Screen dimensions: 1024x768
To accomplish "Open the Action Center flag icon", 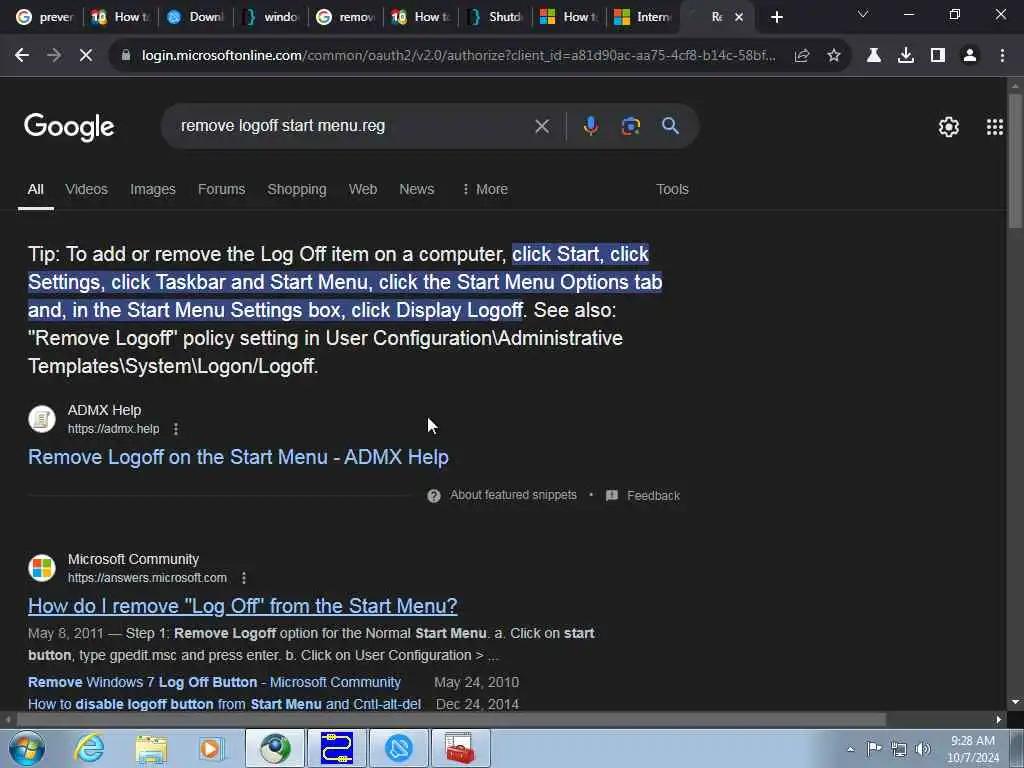I will click(x=874, y=748).
